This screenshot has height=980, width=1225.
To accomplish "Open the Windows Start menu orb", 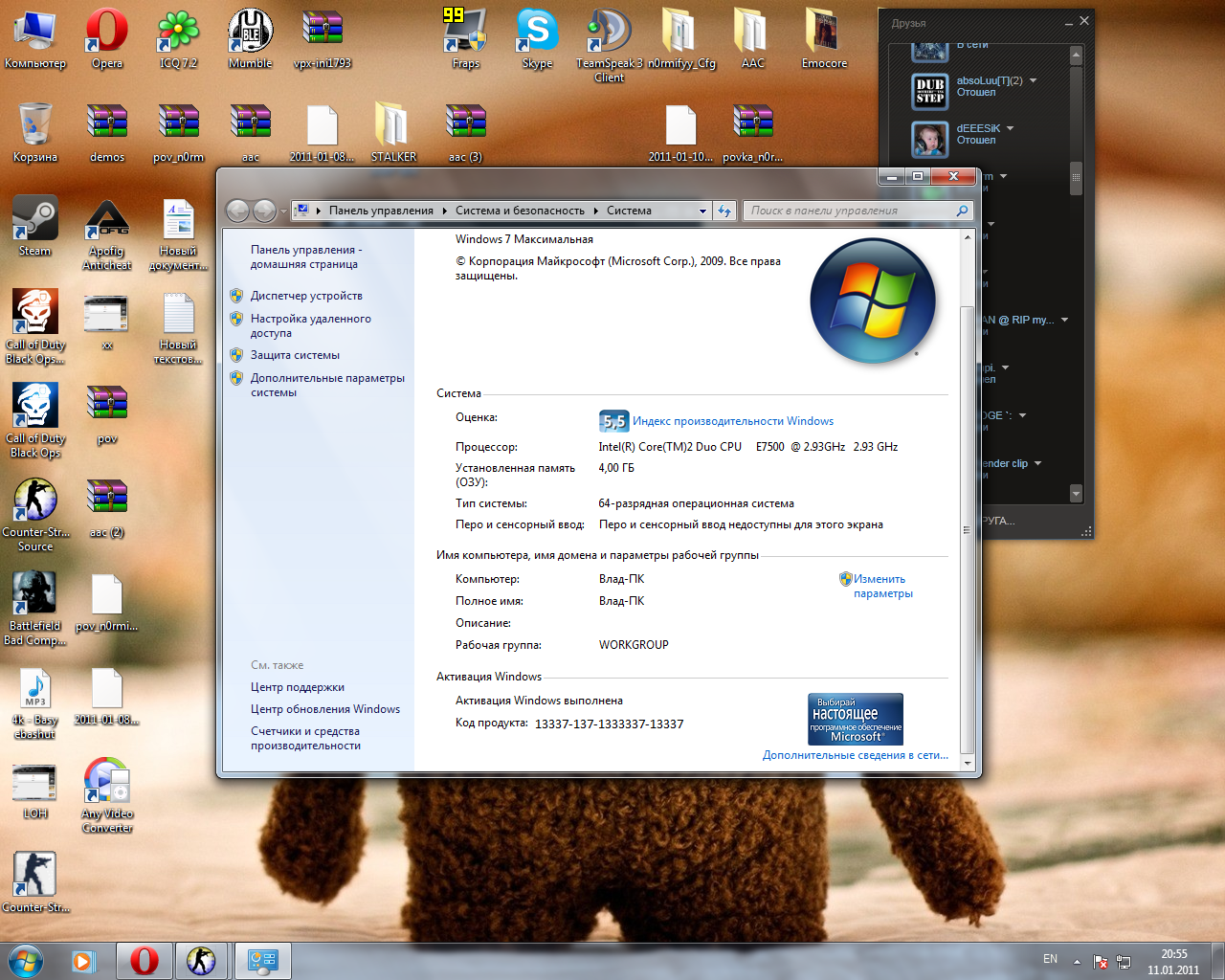I will point(26,960).
